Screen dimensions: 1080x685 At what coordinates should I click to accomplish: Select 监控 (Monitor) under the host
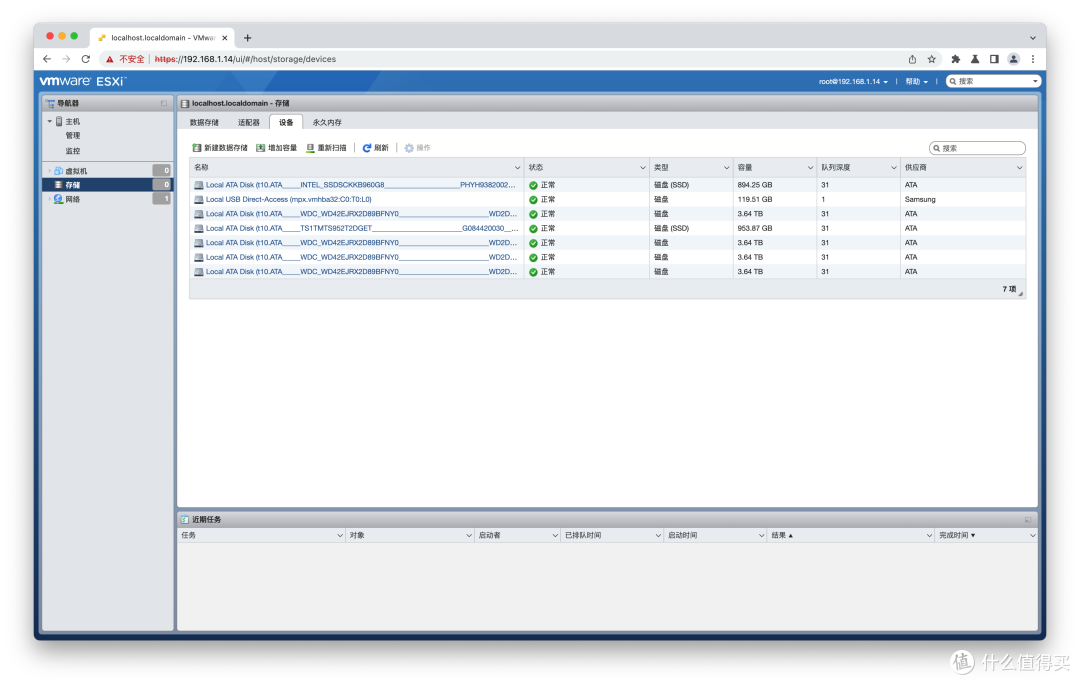pyautogui.click(x=72, y=150)
